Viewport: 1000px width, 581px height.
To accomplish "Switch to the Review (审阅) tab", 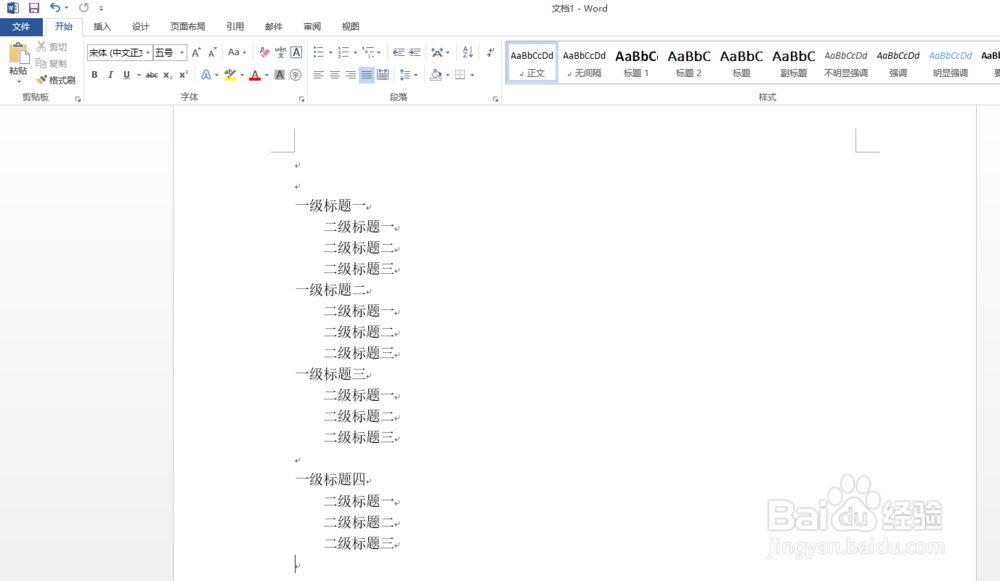I will tap(312, 27).
